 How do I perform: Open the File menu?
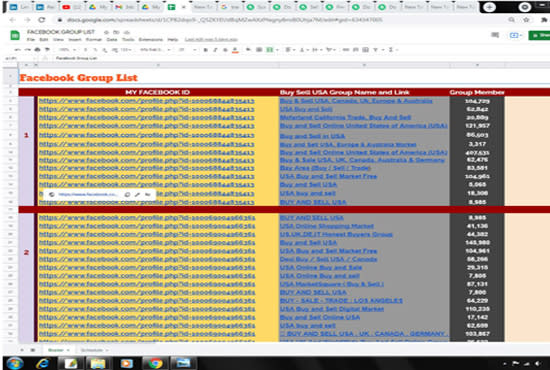coord(31,40)
